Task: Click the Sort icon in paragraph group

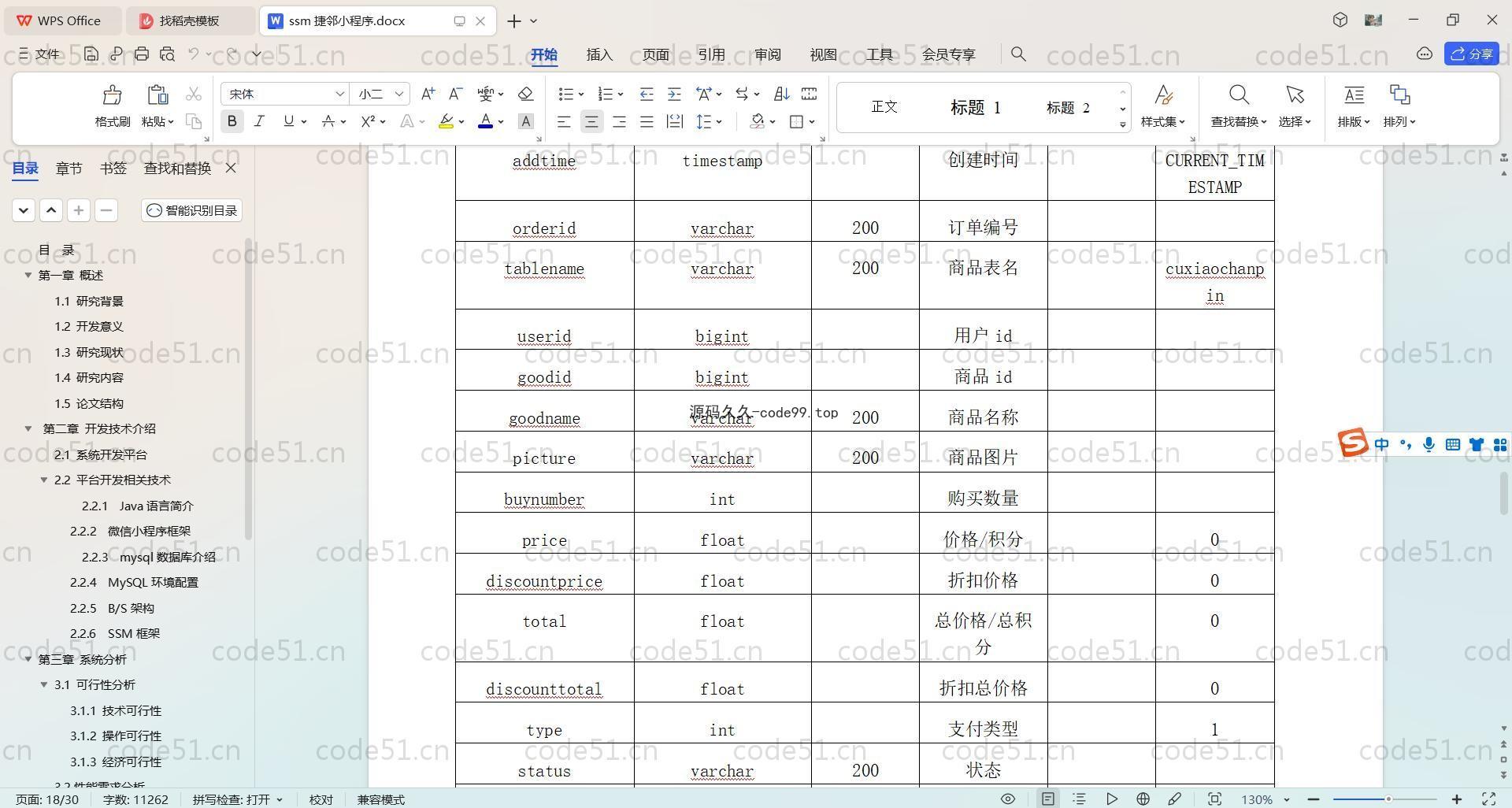Action: [781, 94]
